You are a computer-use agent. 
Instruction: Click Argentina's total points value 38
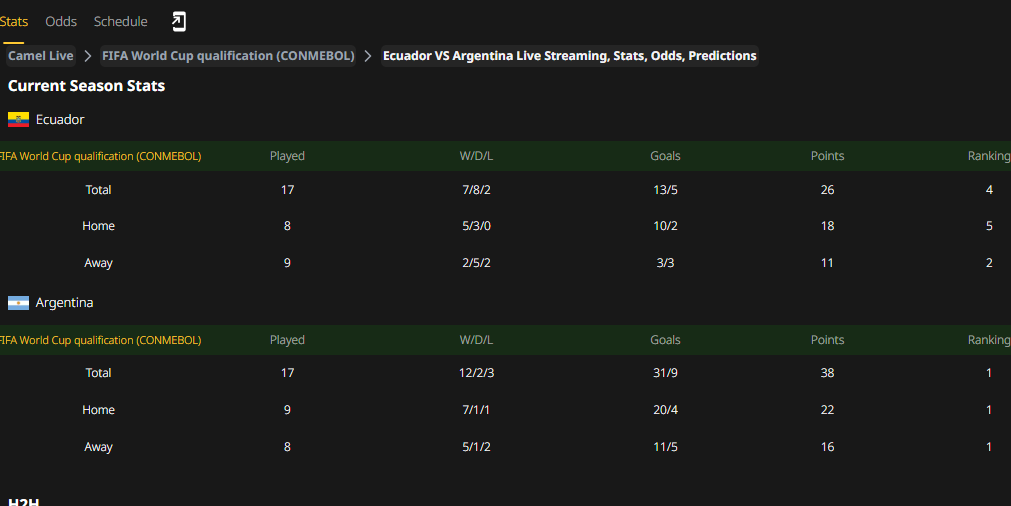coord(827,373)
